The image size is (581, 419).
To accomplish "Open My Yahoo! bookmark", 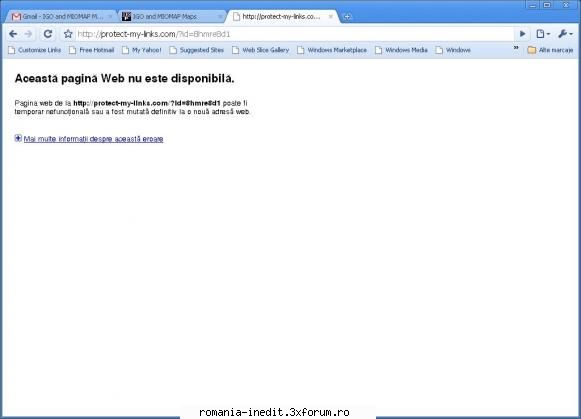I will (x=142, y=50).
